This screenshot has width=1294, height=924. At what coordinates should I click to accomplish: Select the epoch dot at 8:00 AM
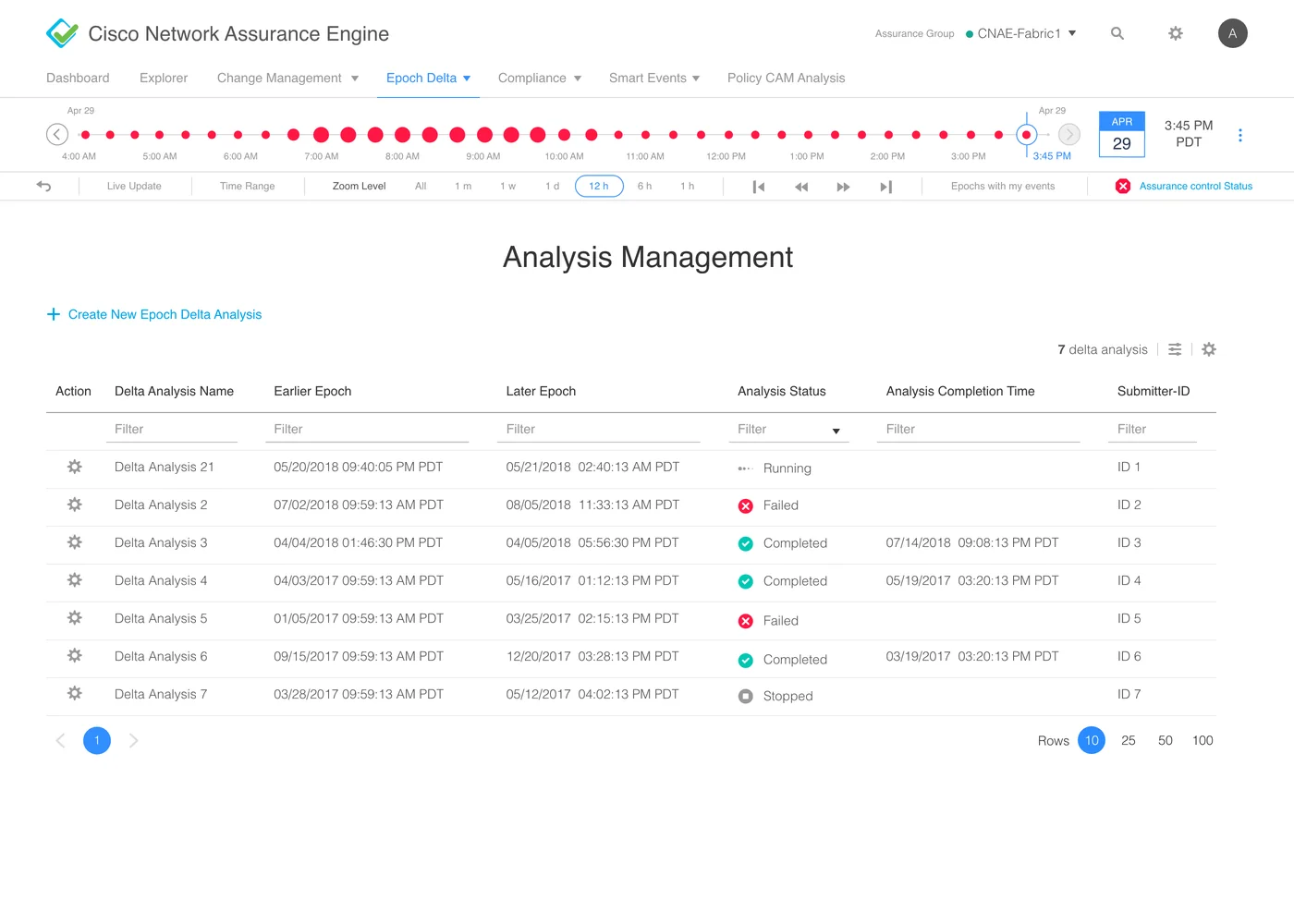point(402,135)
